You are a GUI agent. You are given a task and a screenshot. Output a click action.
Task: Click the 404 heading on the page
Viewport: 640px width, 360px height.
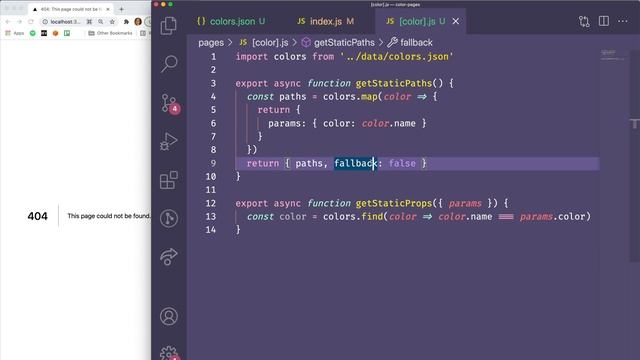[x=38, y=216]
